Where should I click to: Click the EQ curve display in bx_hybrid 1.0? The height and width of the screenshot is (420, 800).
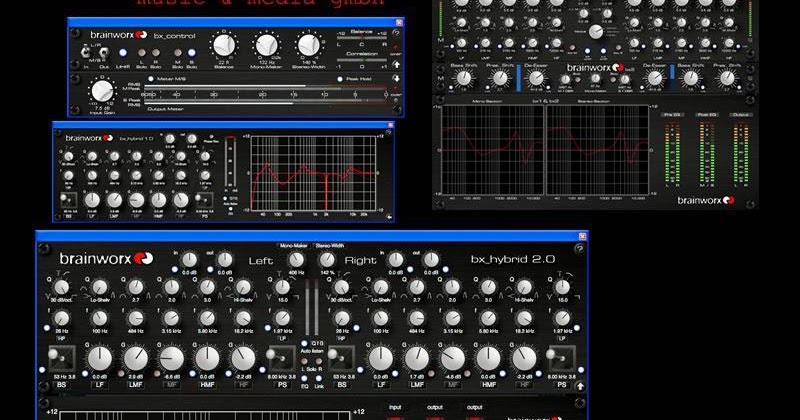tap(314, 174)
